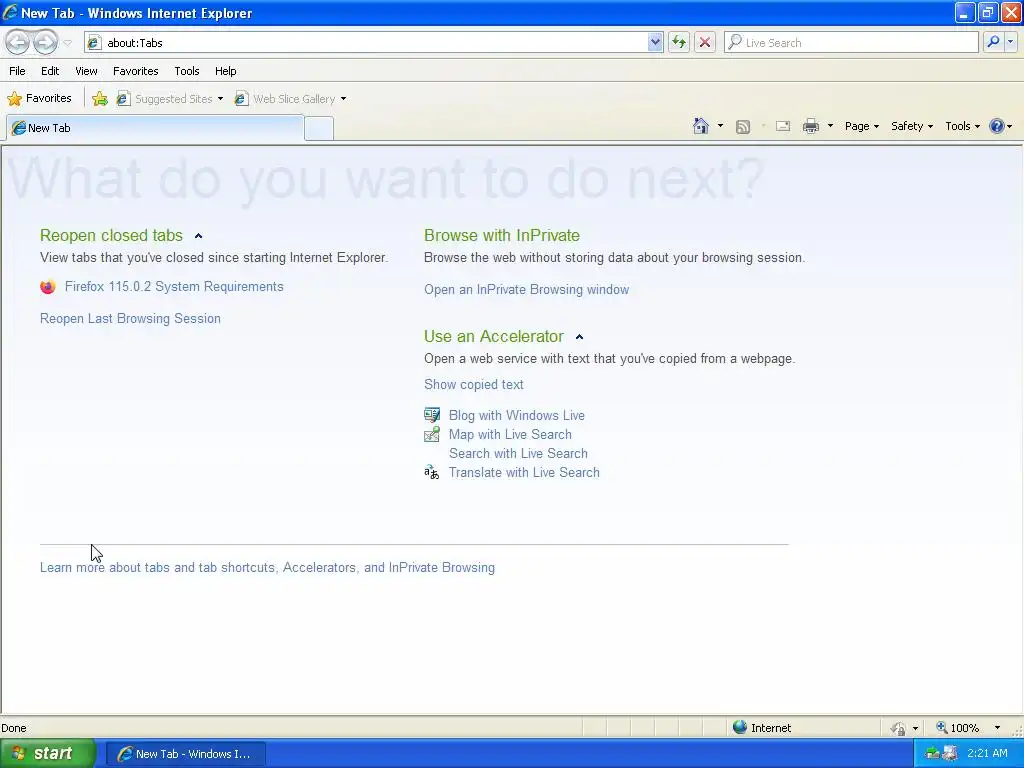
Task: Click New Tab taskbar button
Action: tap(185, 754)
